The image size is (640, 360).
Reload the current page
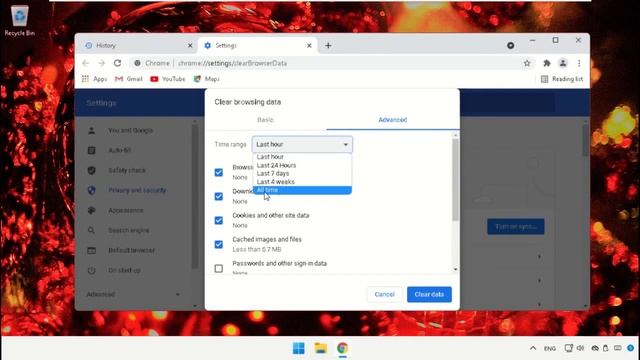[x=118, y=63]
